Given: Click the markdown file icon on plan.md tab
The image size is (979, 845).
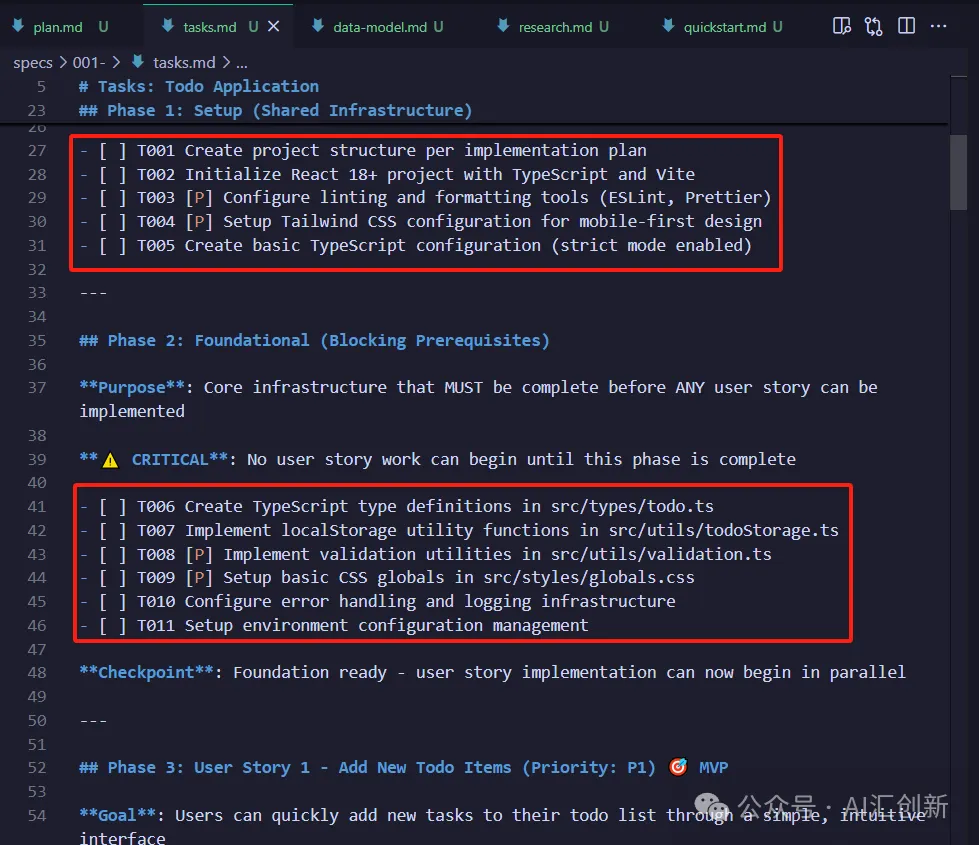Looking at the screenshot, I should pyautogui.click(x=18, y=27).
